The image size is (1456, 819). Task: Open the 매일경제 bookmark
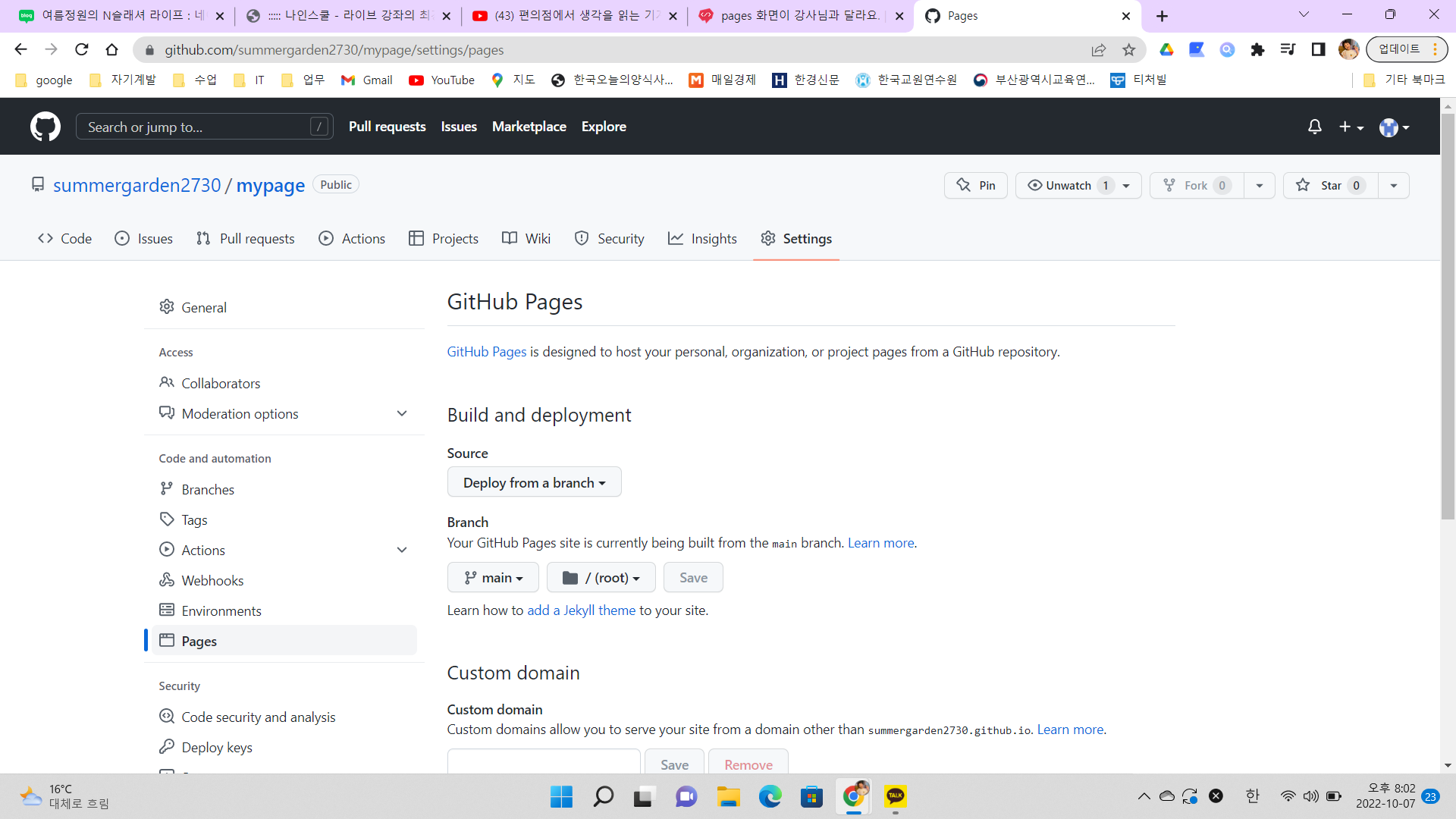point(722,80)
